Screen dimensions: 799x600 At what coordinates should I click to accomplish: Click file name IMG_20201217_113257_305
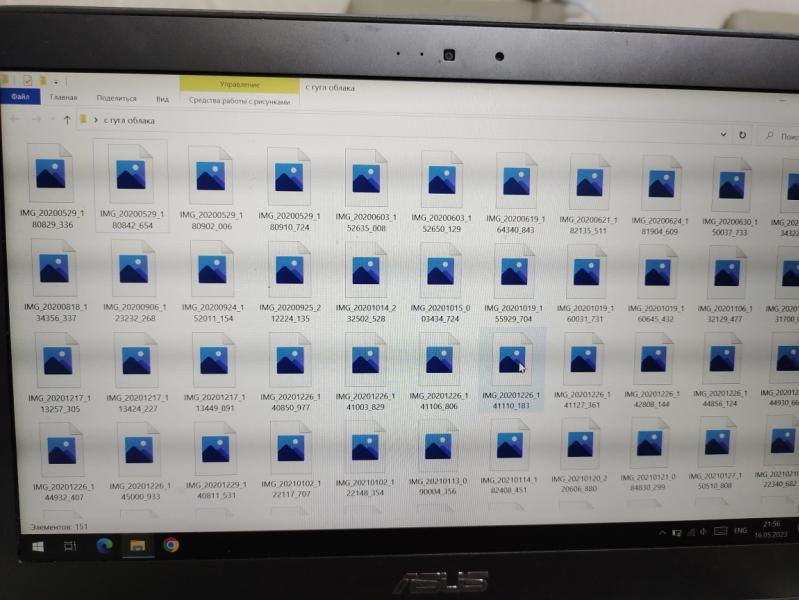(x=60, y=403)
